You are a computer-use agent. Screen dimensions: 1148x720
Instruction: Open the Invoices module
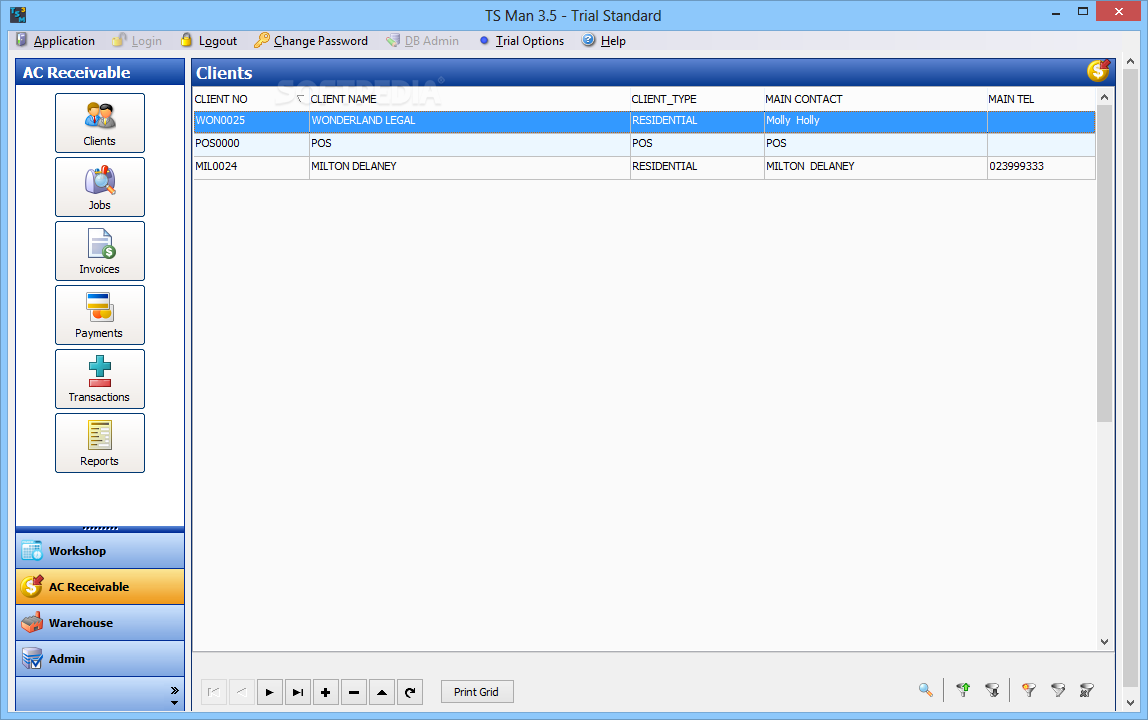(100, 250)
